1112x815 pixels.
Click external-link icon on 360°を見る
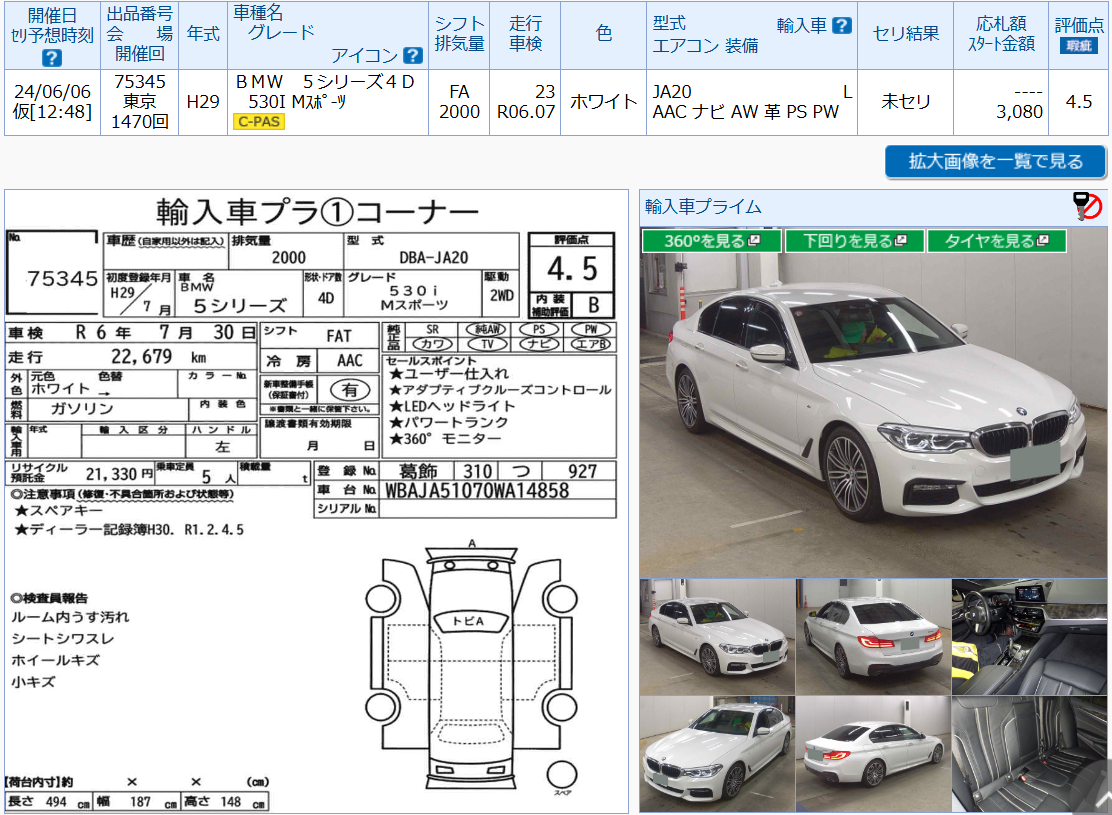point(754,241)
